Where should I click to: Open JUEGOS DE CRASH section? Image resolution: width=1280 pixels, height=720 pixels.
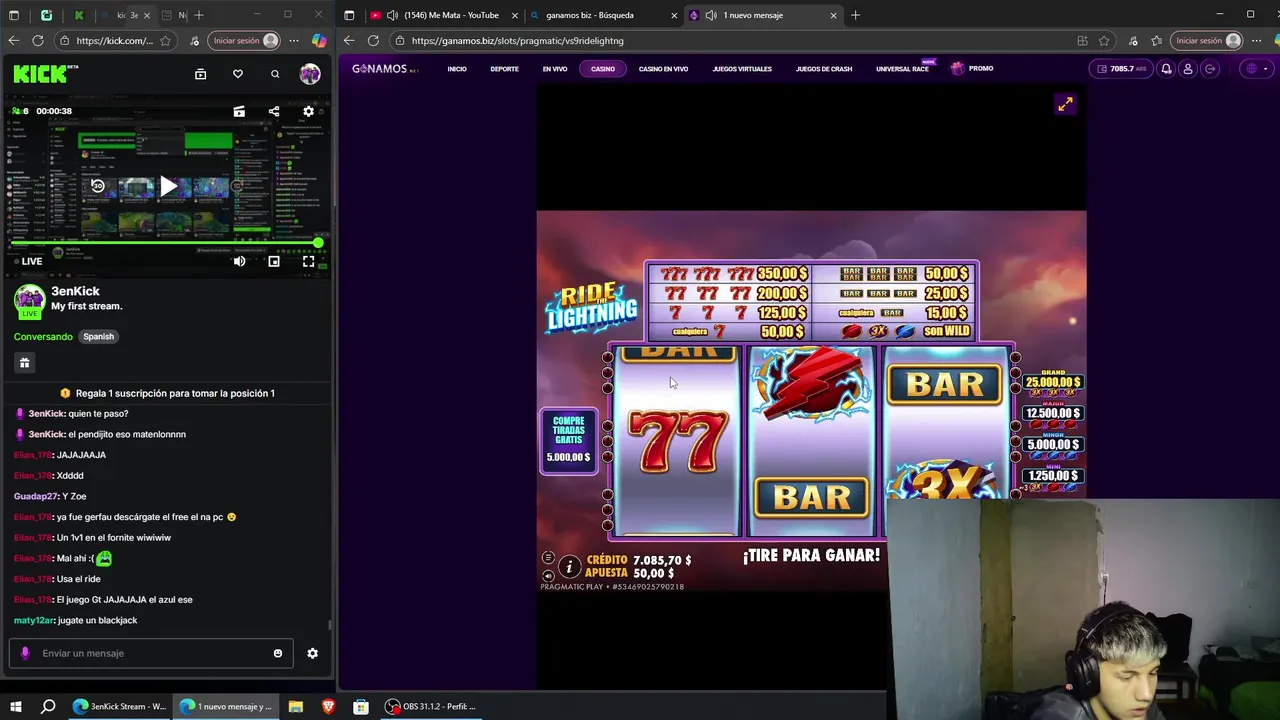(x=824, y=69)
